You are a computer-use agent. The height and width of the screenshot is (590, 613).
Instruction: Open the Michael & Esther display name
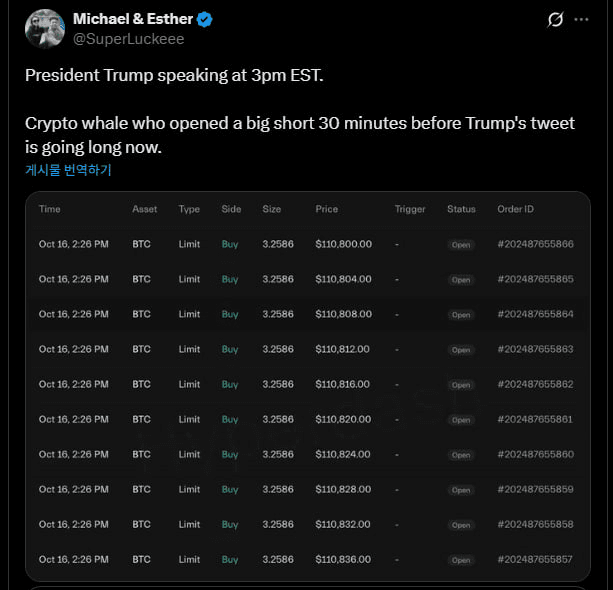(133, 19)
